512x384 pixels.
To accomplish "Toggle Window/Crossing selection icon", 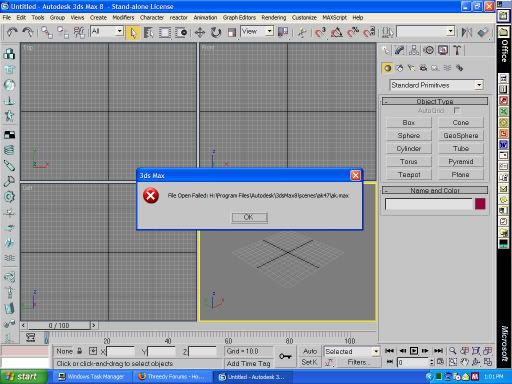I will (181, 33).
